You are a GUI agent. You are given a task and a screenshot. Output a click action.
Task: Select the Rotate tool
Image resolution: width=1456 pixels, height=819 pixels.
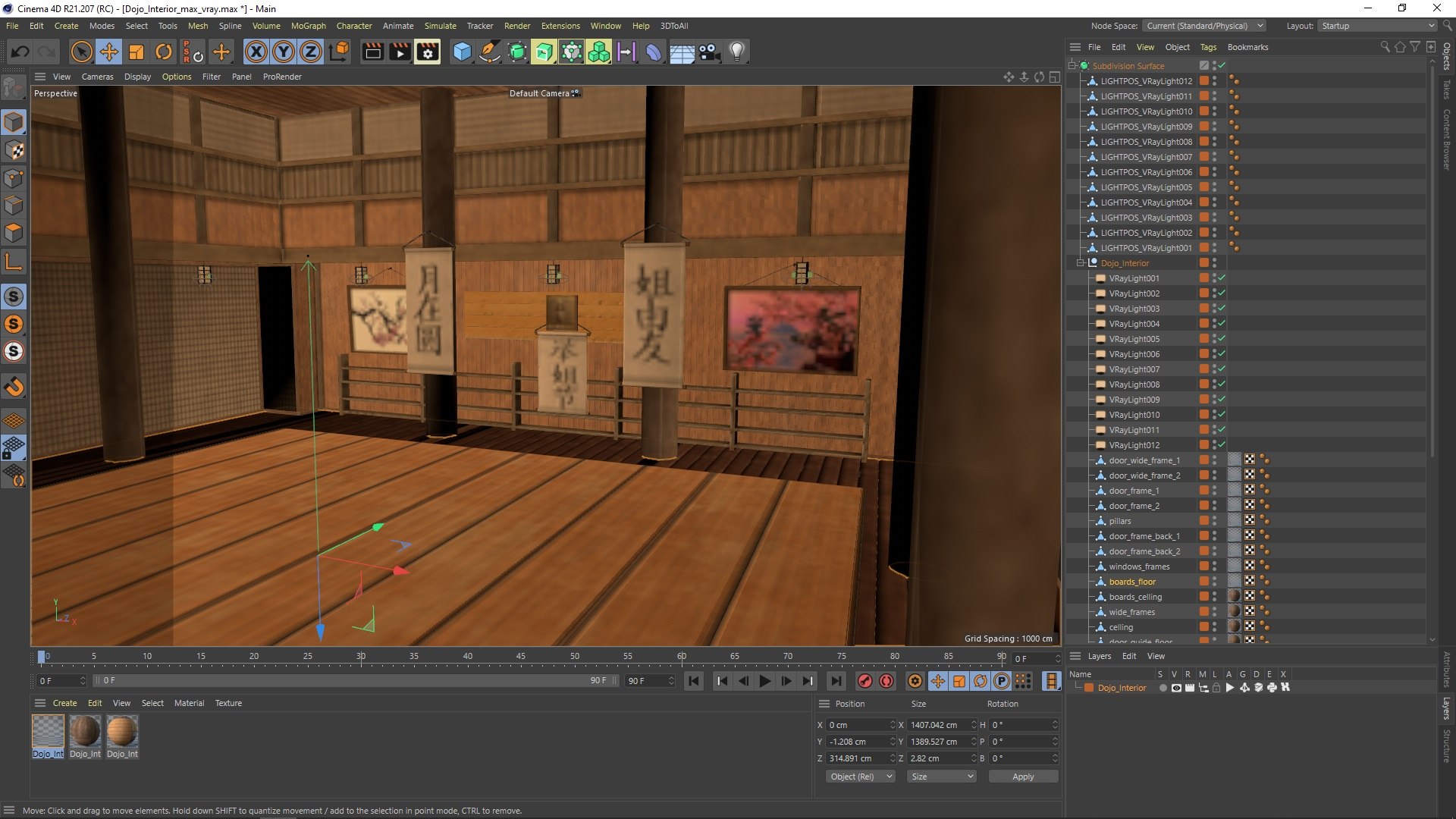pyautogui.click(x=164, y=52)
